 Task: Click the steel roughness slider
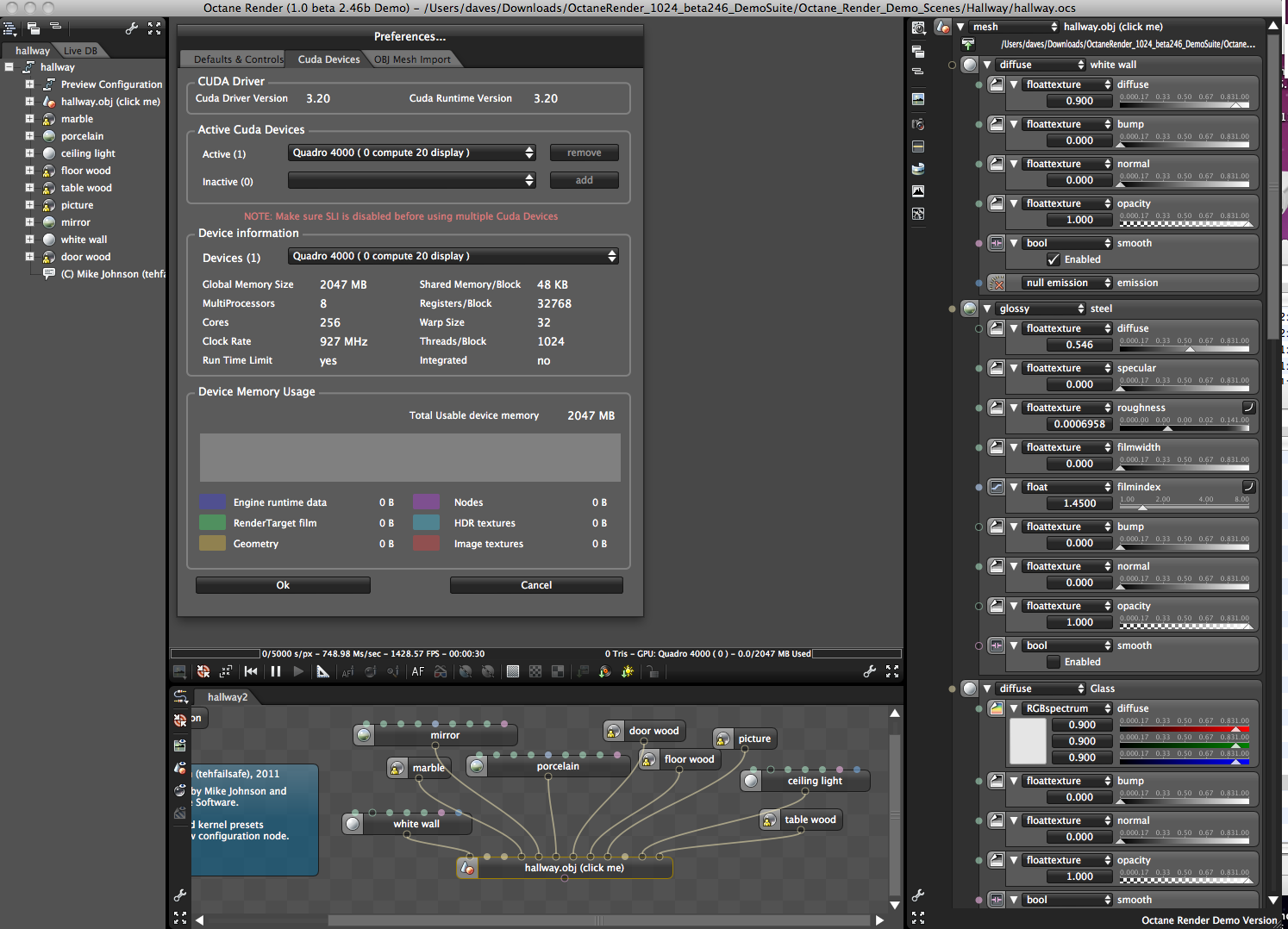[x=1184, y=424]
